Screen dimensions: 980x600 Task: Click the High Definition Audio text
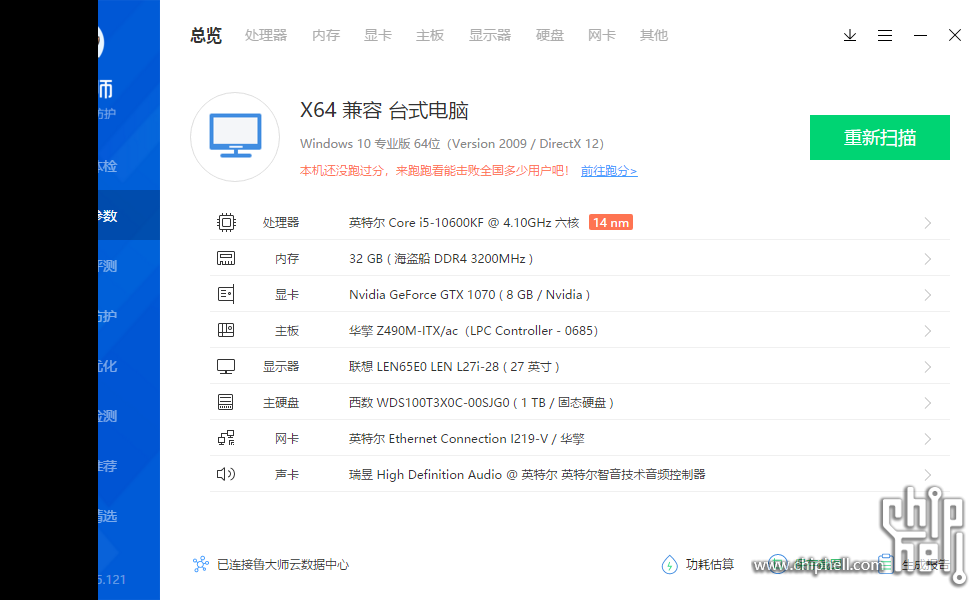[x=527, y=474]
